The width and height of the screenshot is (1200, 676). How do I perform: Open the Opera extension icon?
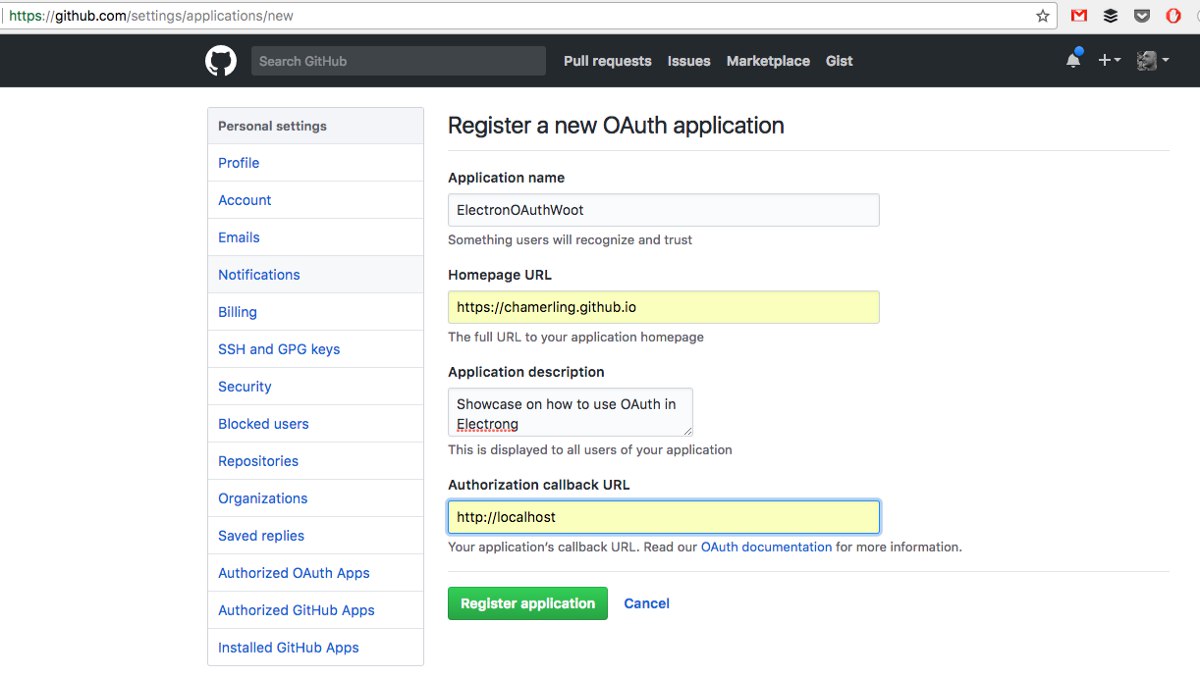[x=1173, y=16]
